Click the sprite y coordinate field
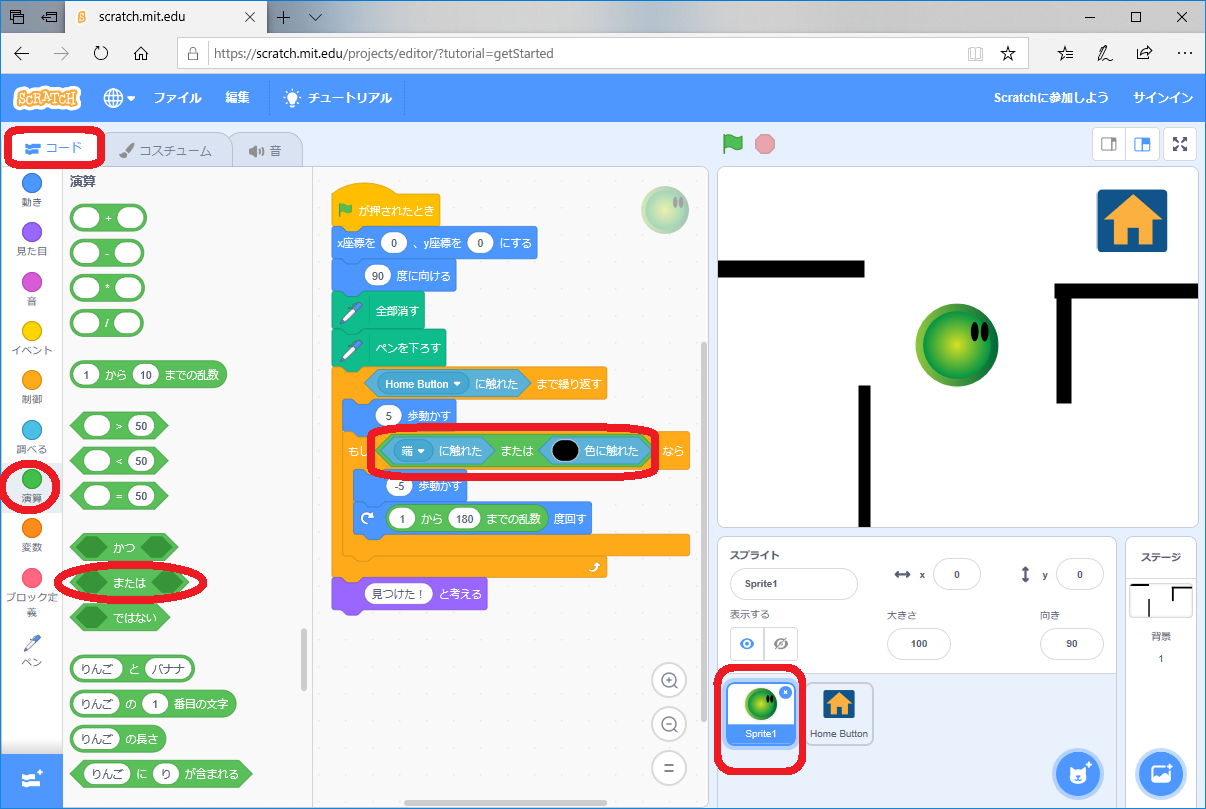 1079,575
